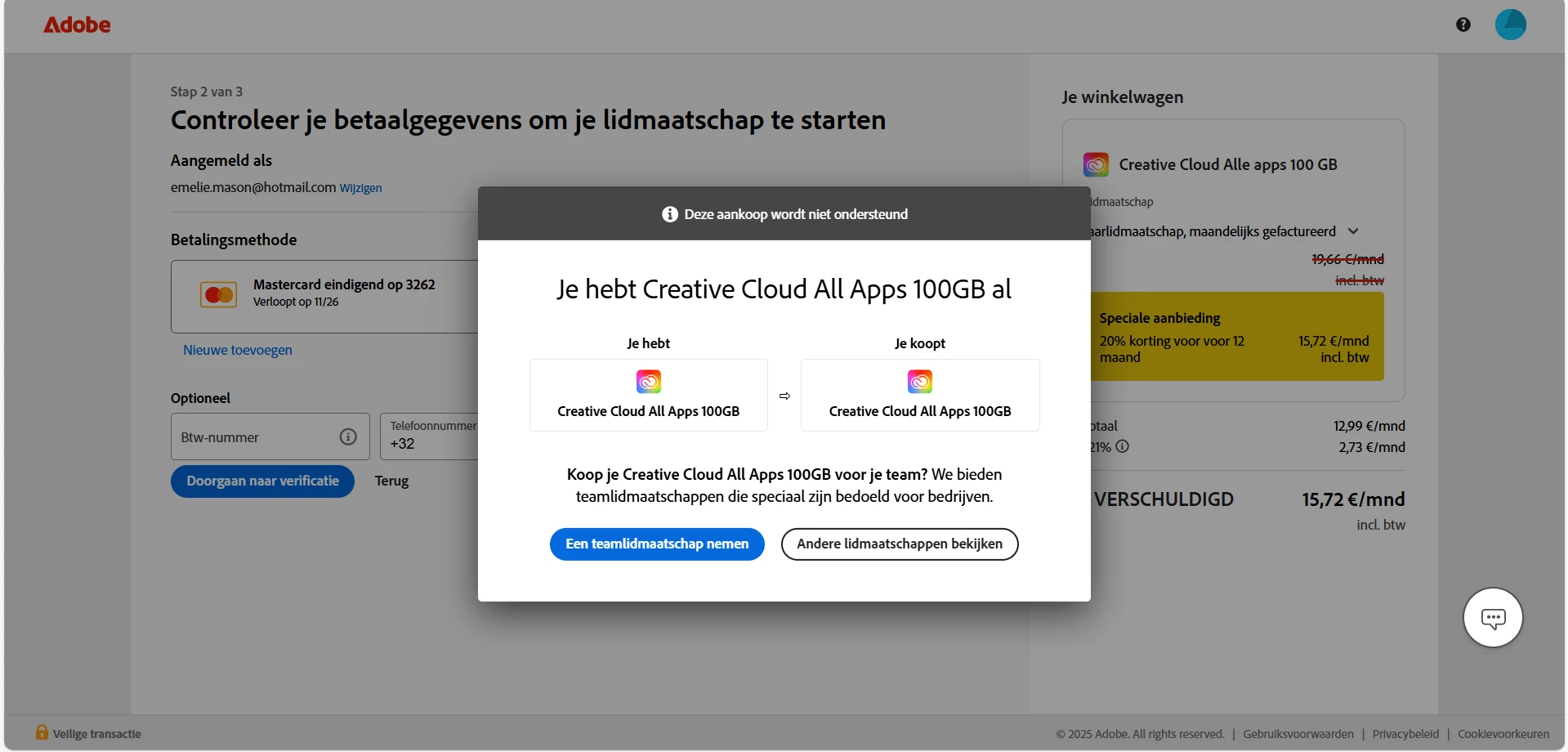
Task: Click Doorgaan naar verificatie button
Action: tap(262, 481)
